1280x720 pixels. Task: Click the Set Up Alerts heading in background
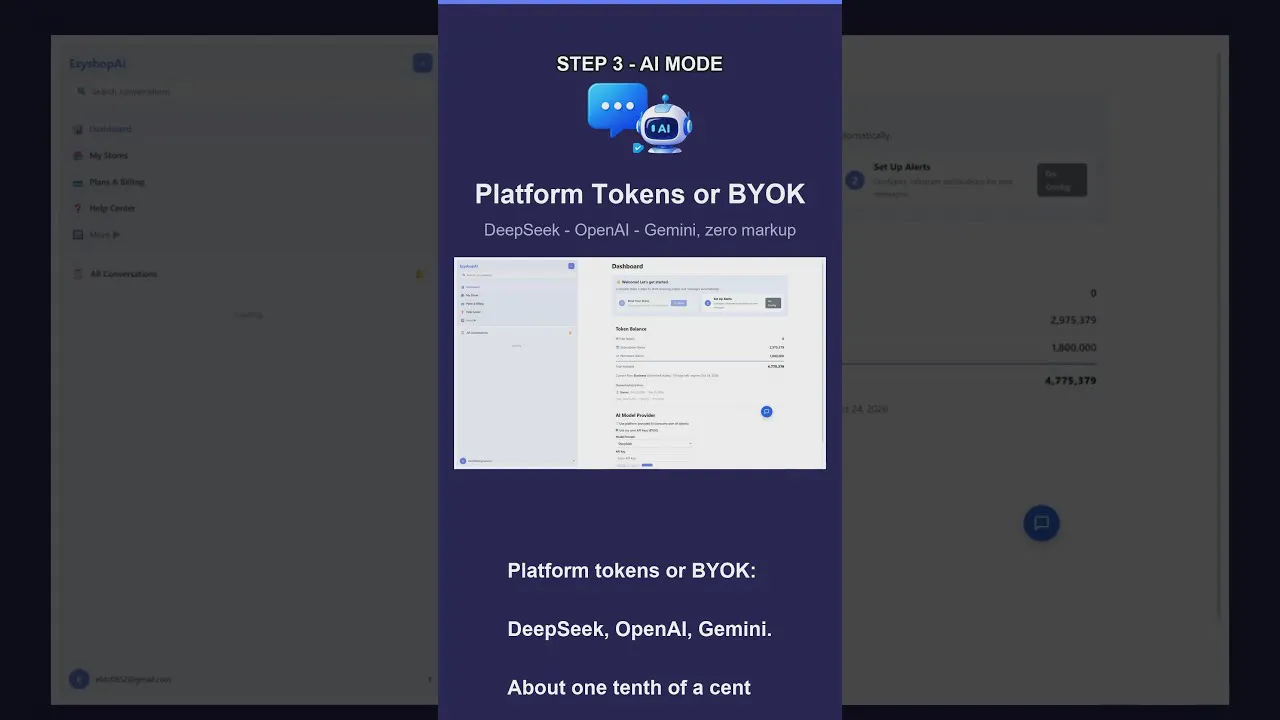pos(902,167)
